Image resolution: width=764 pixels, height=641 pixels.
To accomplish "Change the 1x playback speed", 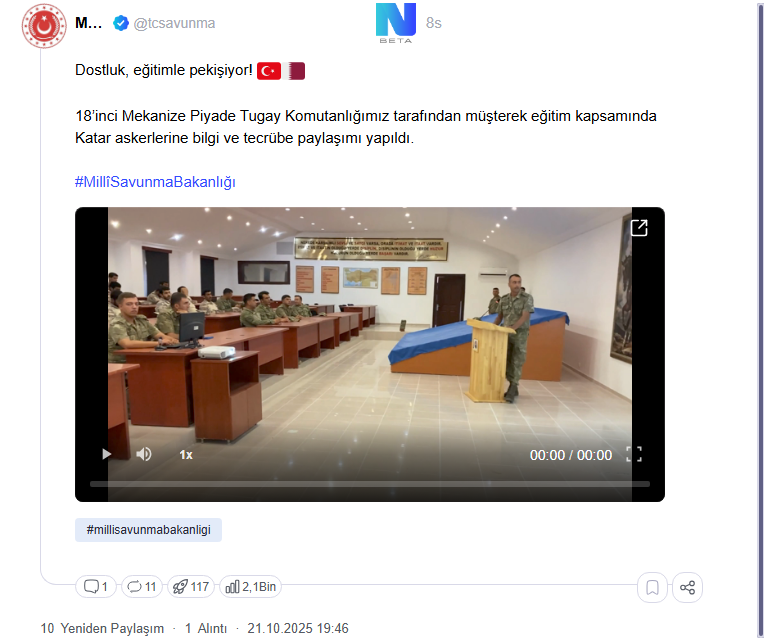I will (186, 455).
